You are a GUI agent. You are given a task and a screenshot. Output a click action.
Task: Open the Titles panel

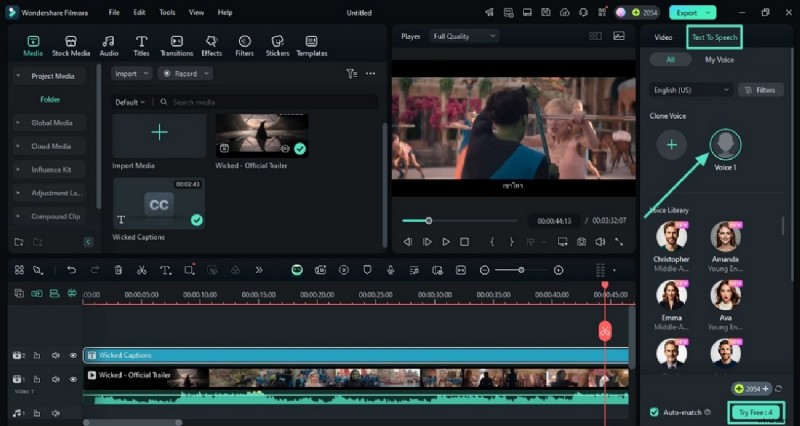[x=141, y=45]
